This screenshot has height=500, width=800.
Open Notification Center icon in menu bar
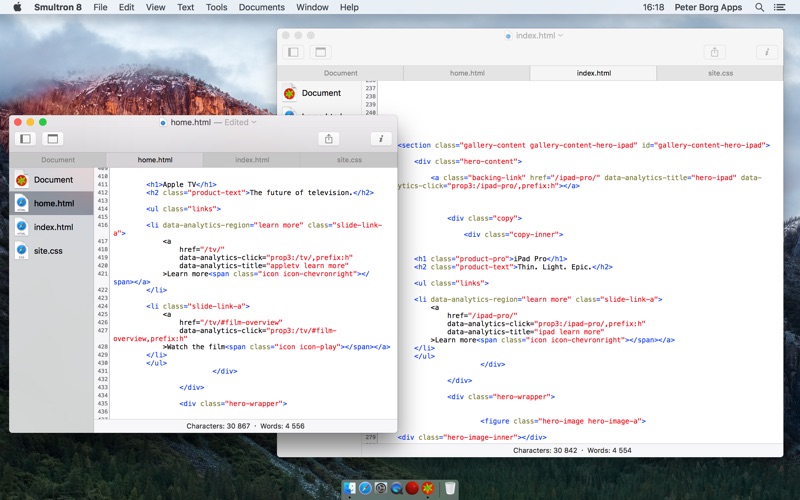pos(779,7)
